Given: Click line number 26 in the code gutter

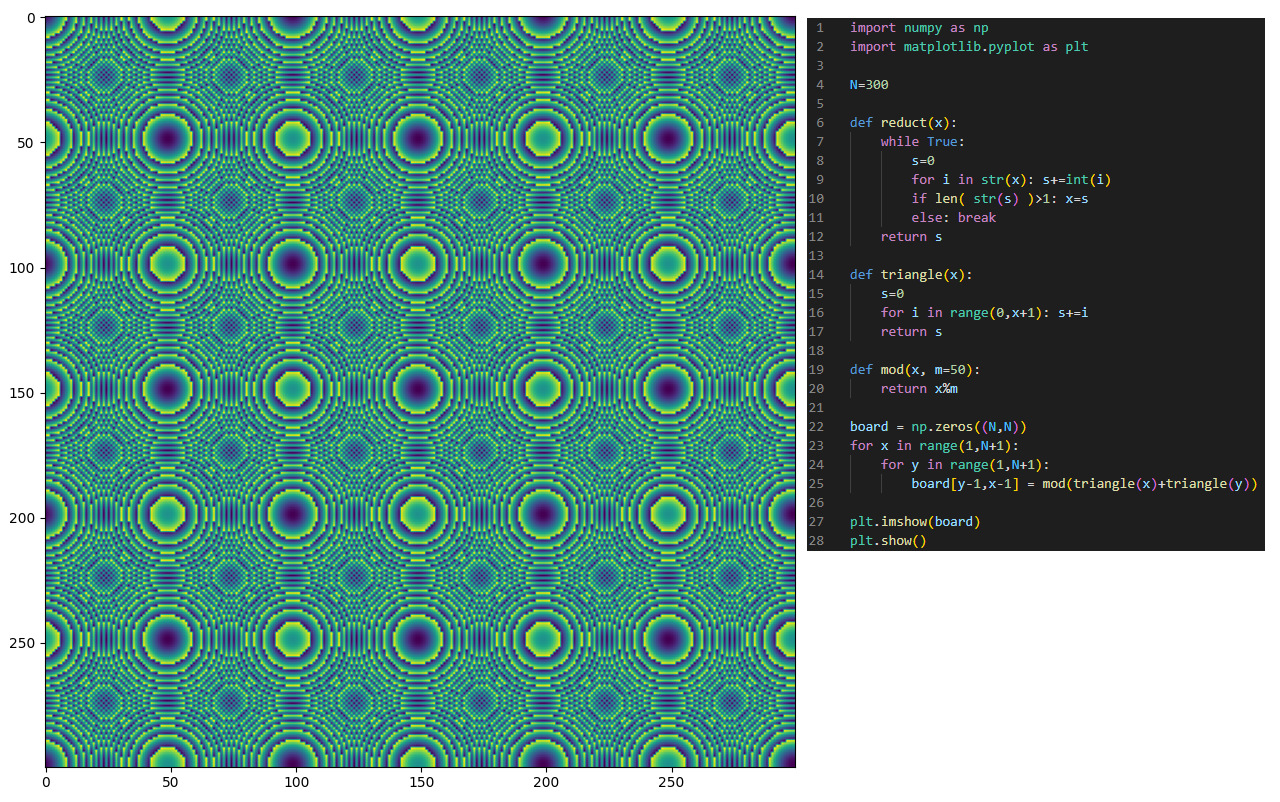Looking at the screenshot, I should (816, 503).
